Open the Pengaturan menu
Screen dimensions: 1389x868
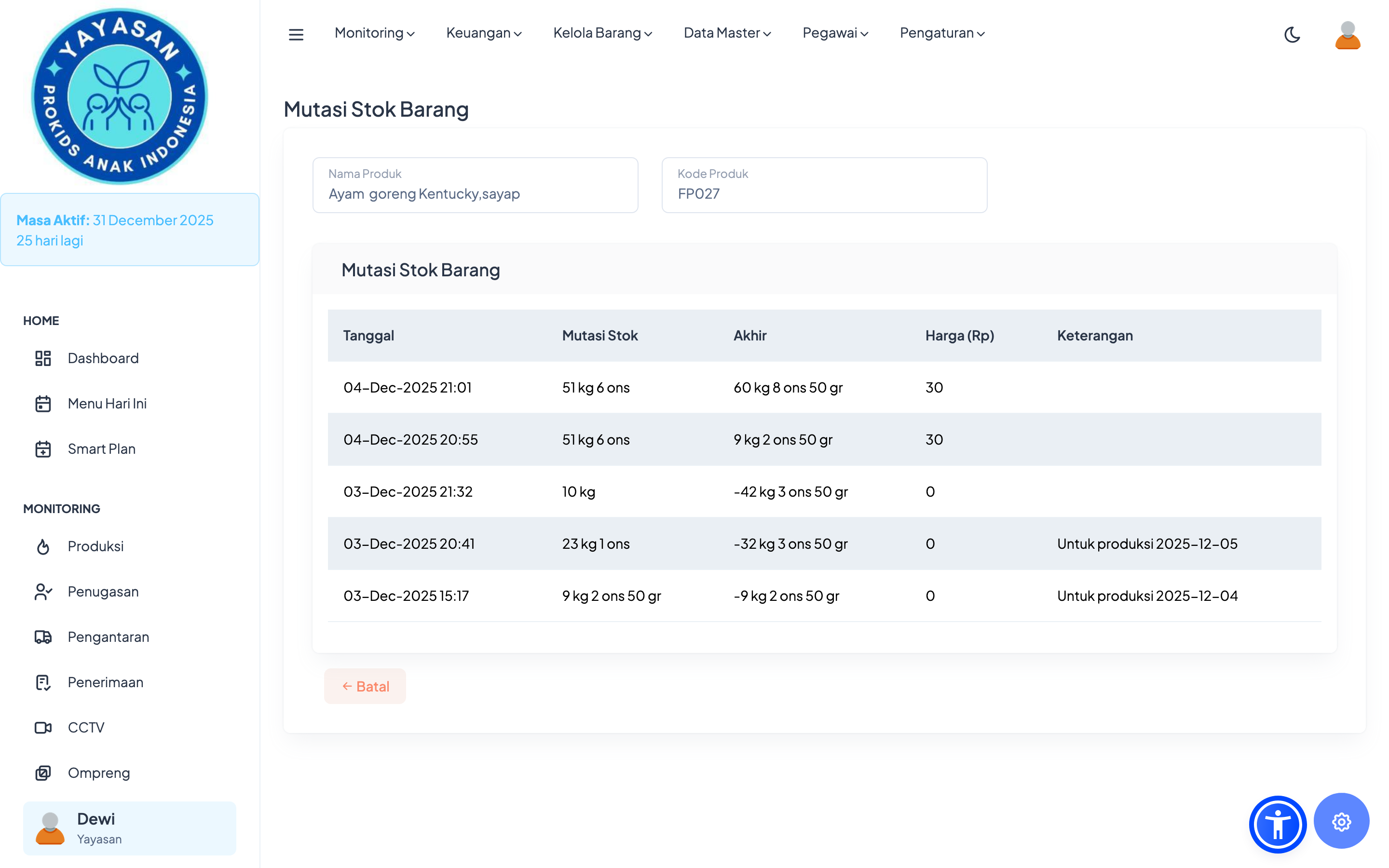click(x=942, y=33)
